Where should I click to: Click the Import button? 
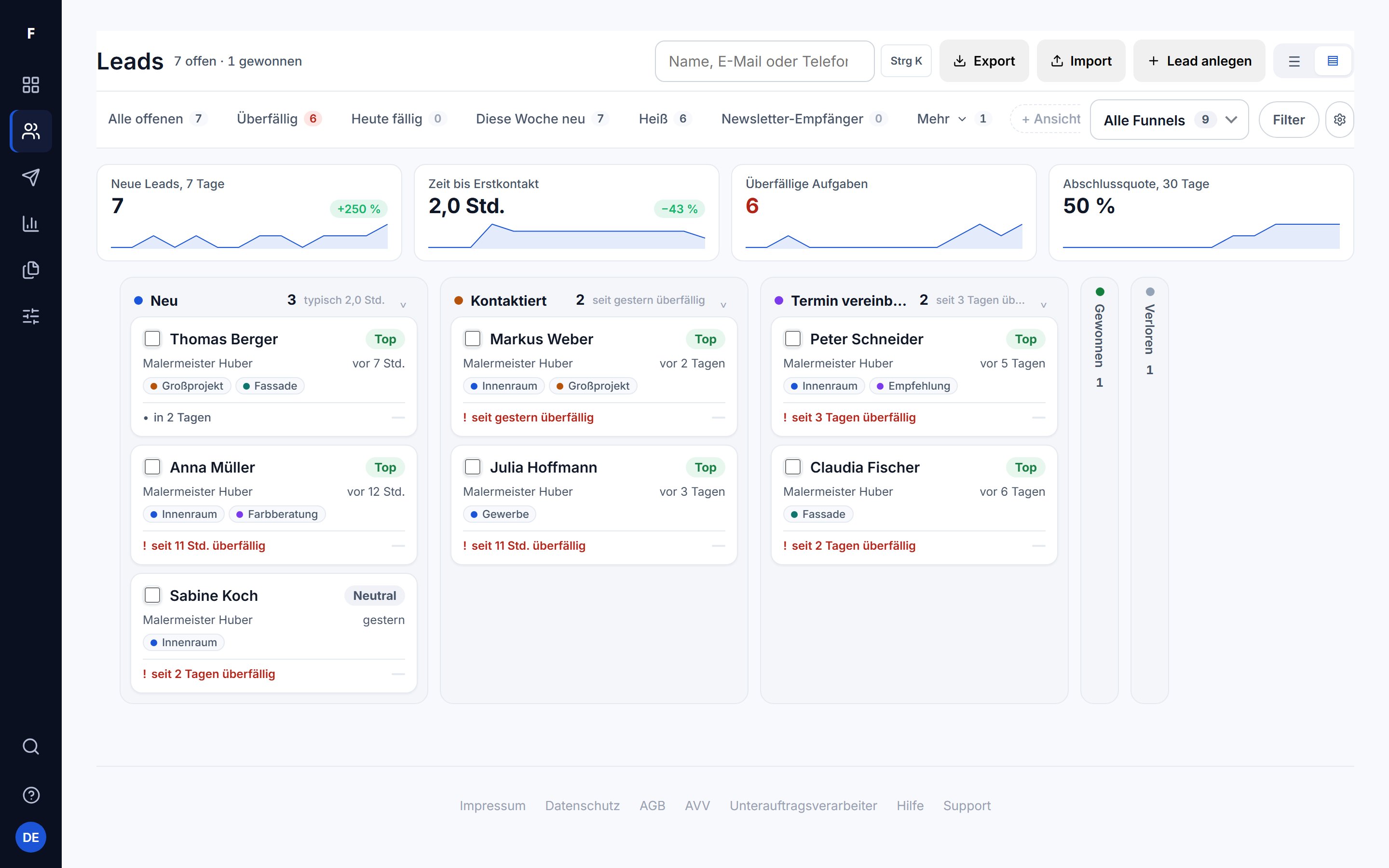coord(1081,61)
